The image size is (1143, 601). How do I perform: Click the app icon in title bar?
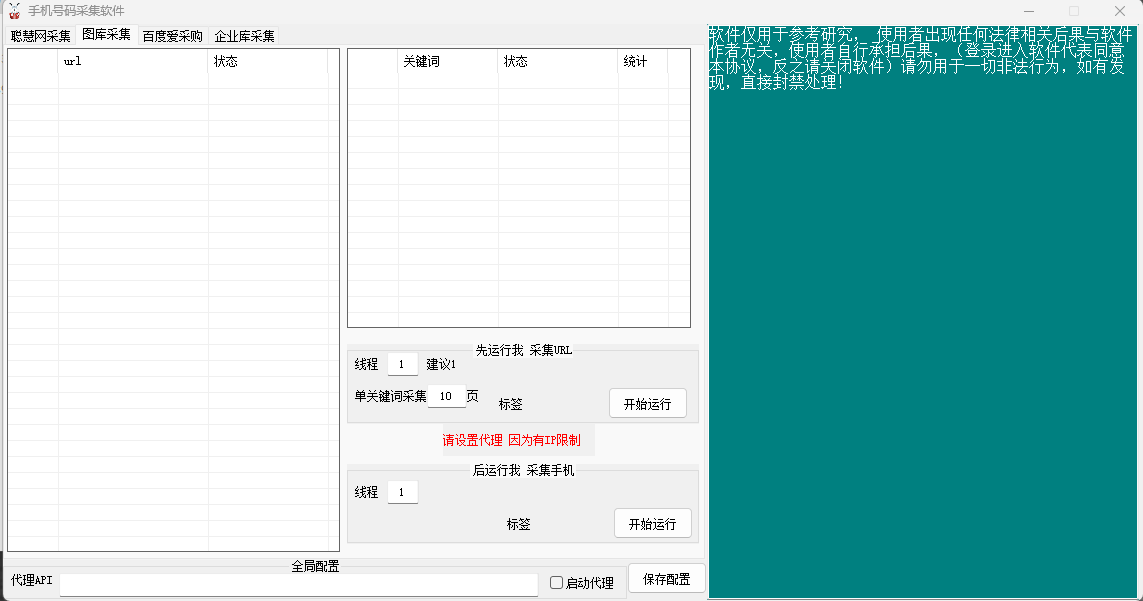14,11
